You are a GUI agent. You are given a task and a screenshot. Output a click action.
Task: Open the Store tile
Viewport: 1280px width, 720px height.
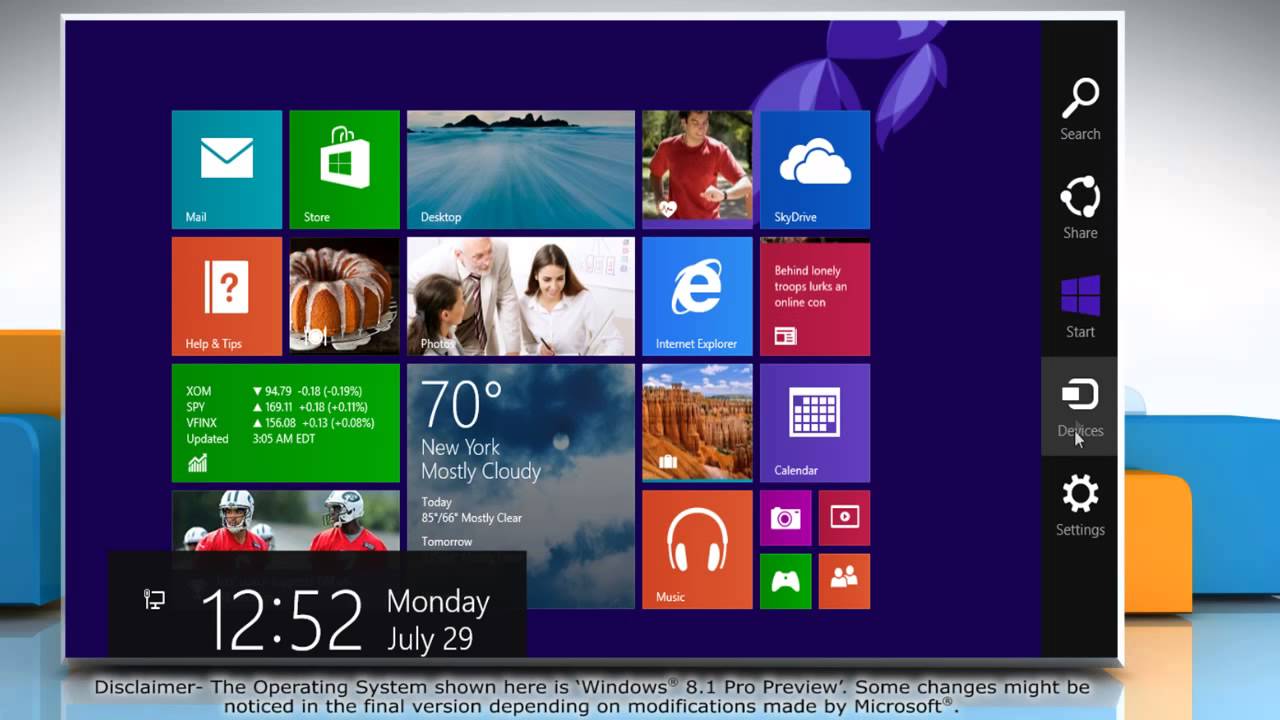tap(344, 170)
